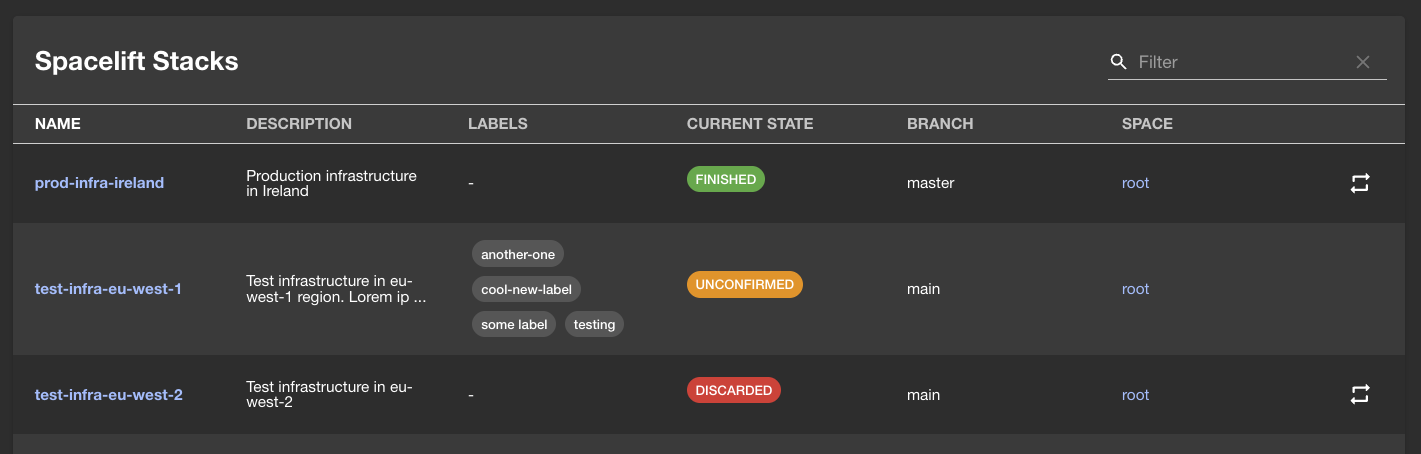Sort by the NAME column header
The image size is (1421, 454).
coord(58,124)
